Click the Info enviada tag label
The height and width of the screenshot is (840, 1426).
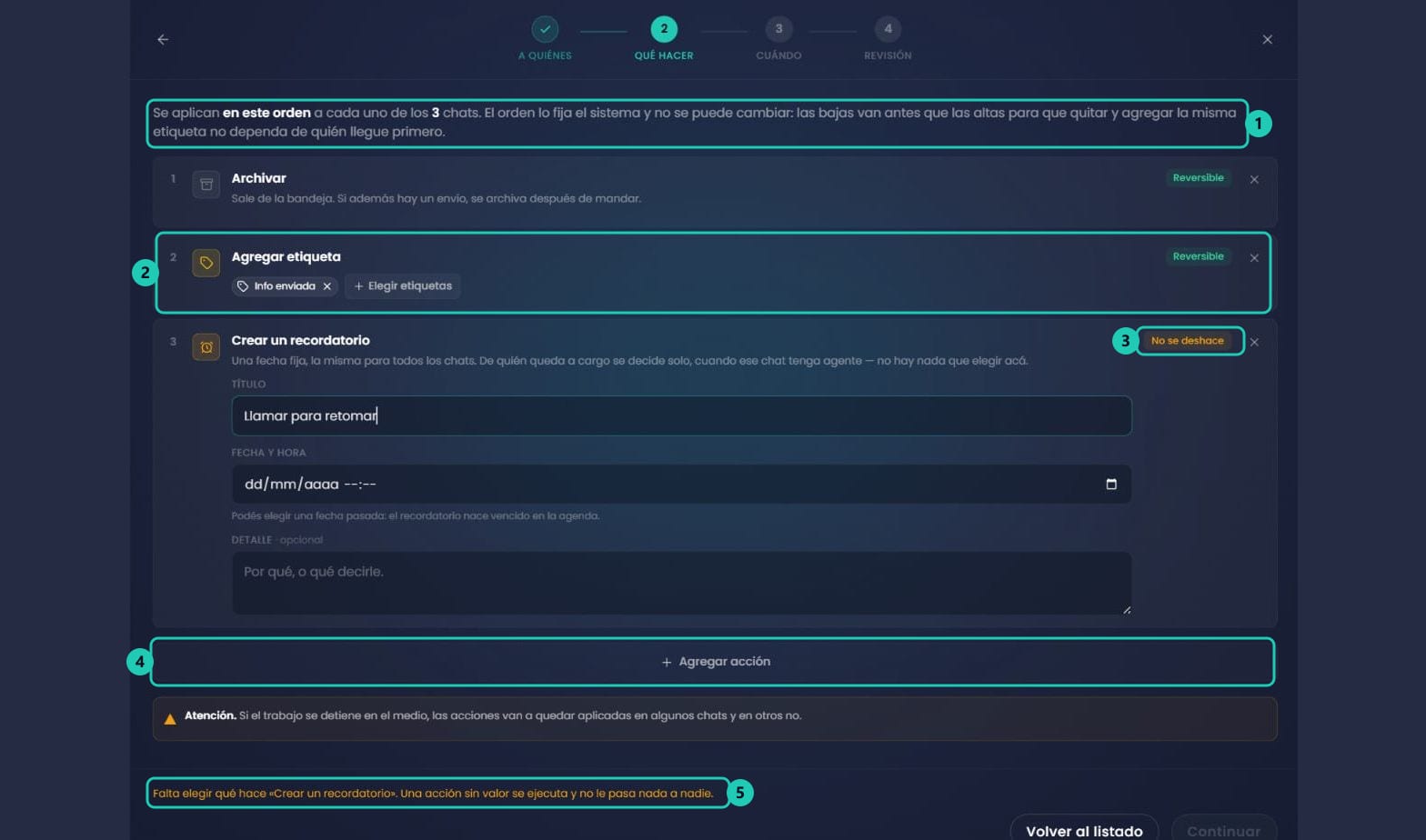click(x=284, y=286)
